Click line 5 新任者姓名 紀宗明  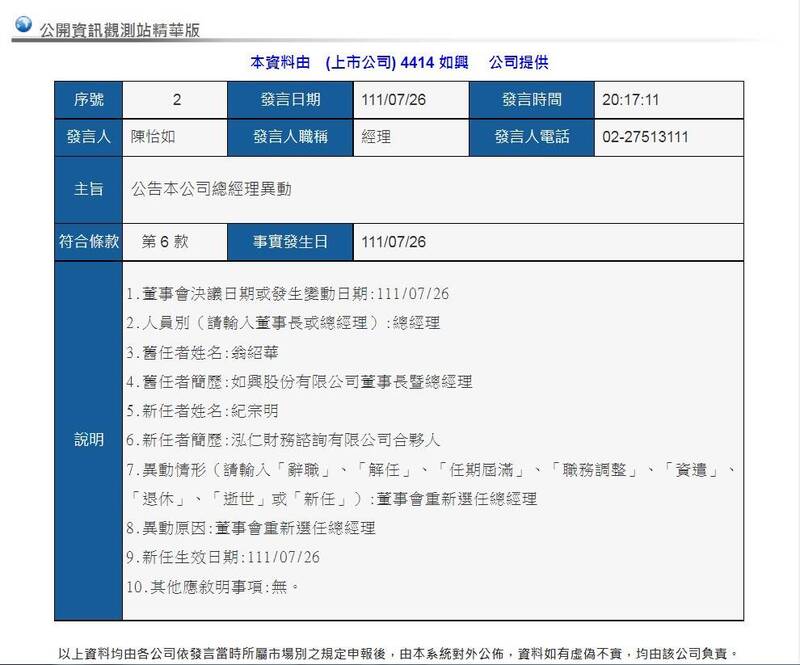203,411
